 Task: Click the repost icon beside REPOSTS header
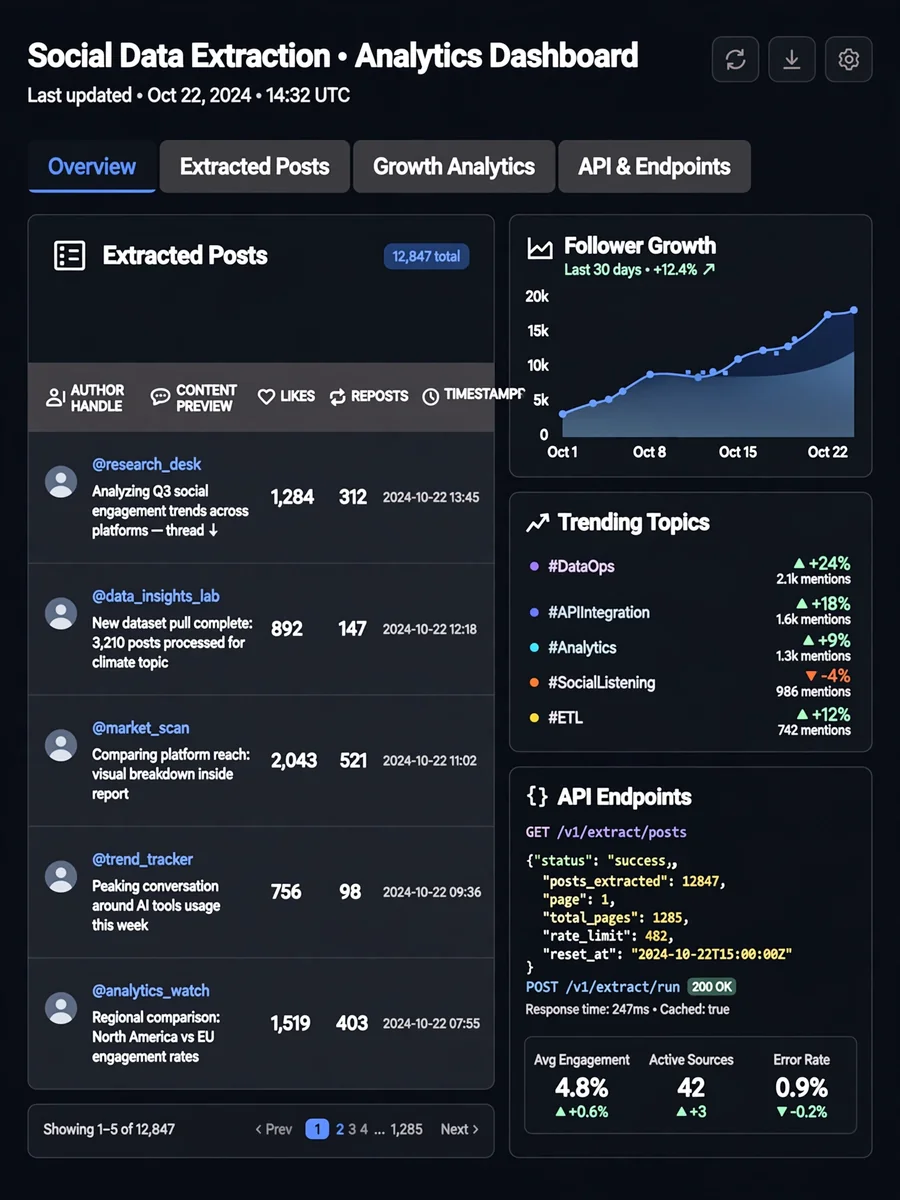(x=337, y=397)
